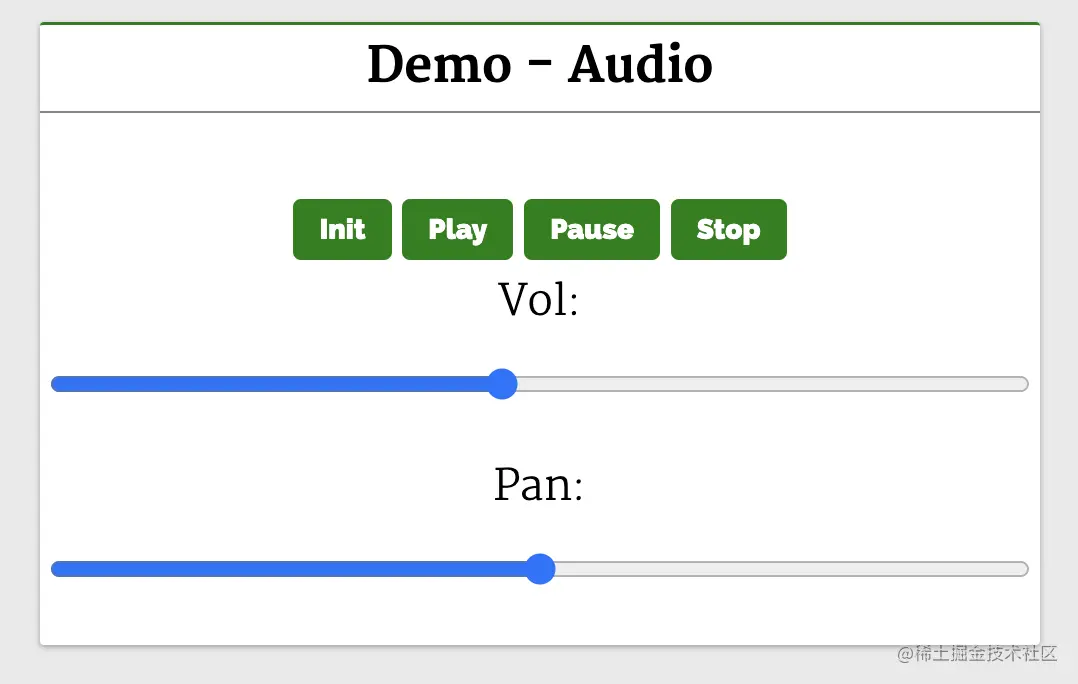Screen dimensions: 1078x684
Task: Click the divider line beneath the heading
Action: point(540,112)
